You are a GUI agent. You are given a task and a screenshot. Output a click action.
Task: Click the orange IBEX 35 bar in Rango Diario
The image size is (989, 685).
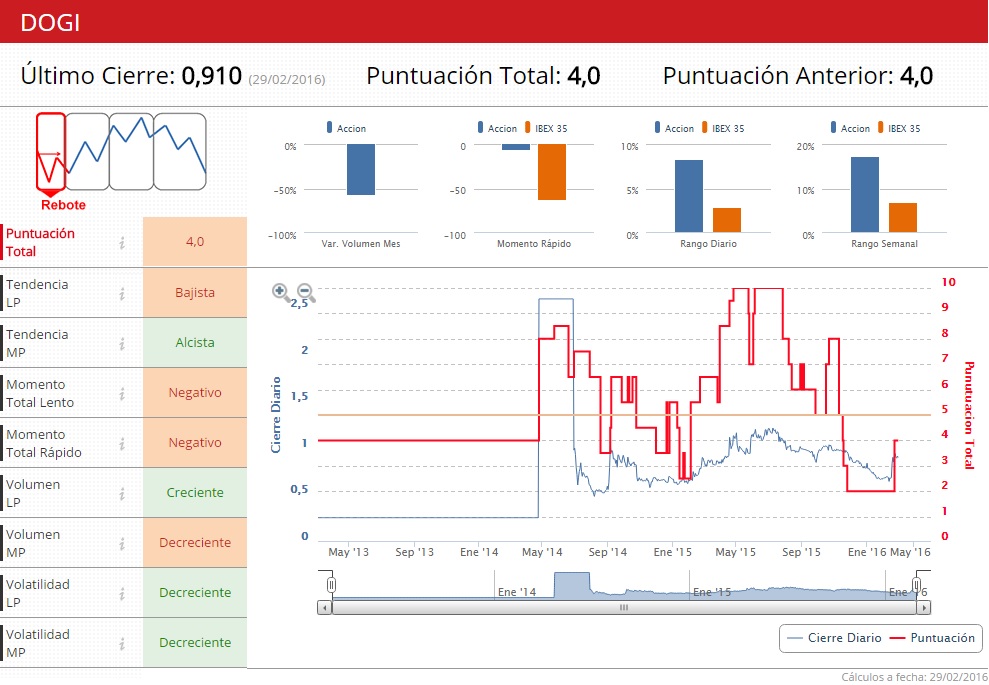[727, 220]
